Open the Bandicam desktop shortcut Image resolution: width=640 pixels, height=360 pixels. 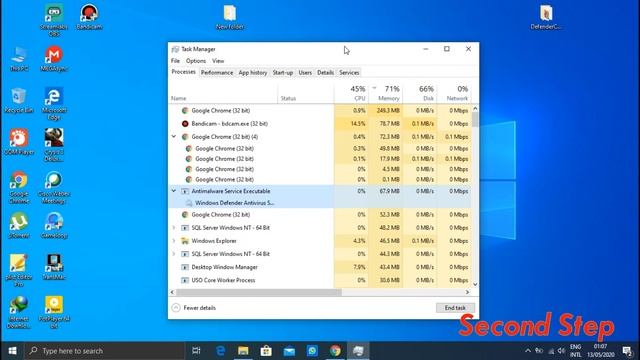pos(89,17)
